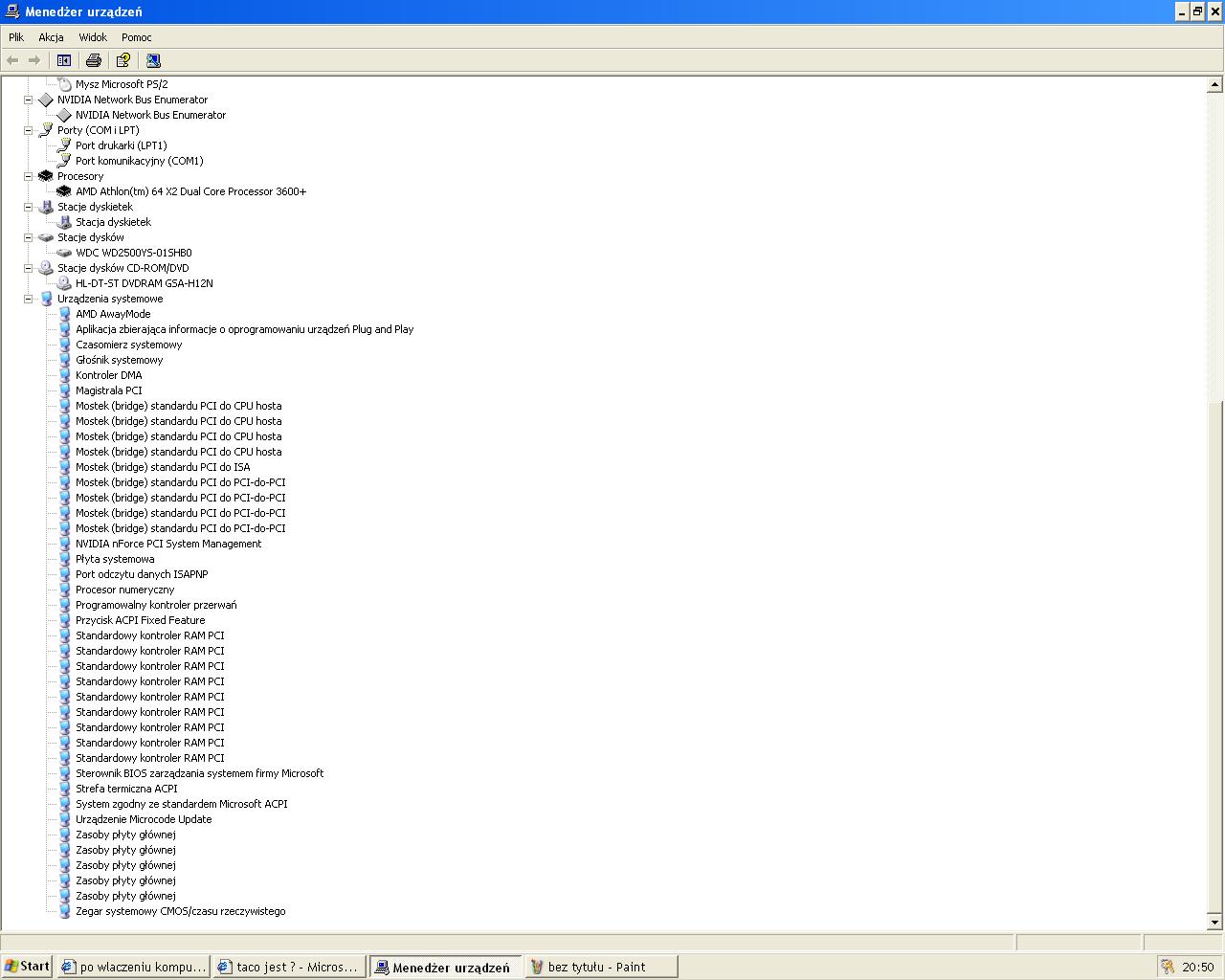The width and height of the screenshot is (1225, 980).
Task: Open the Widok menu
Action: (93, 37)
